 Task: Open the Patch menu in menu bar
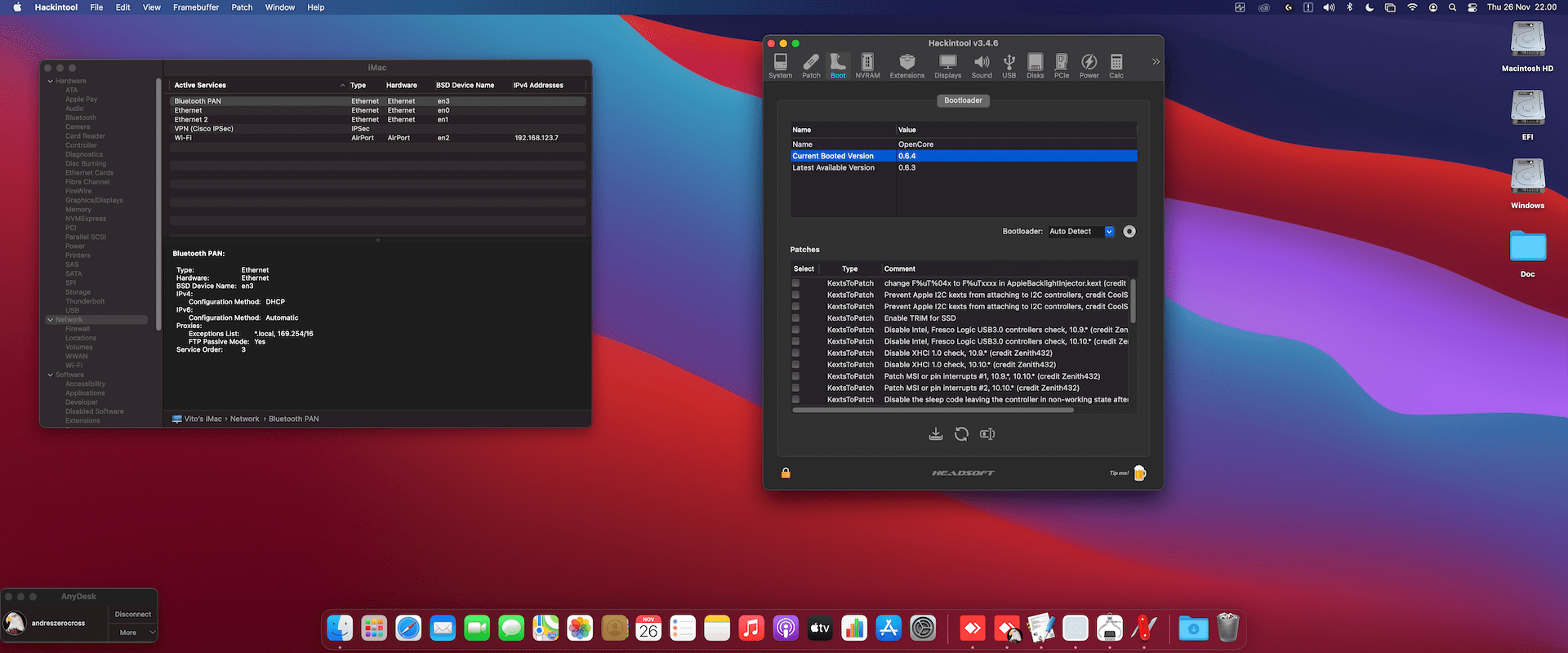242,7
